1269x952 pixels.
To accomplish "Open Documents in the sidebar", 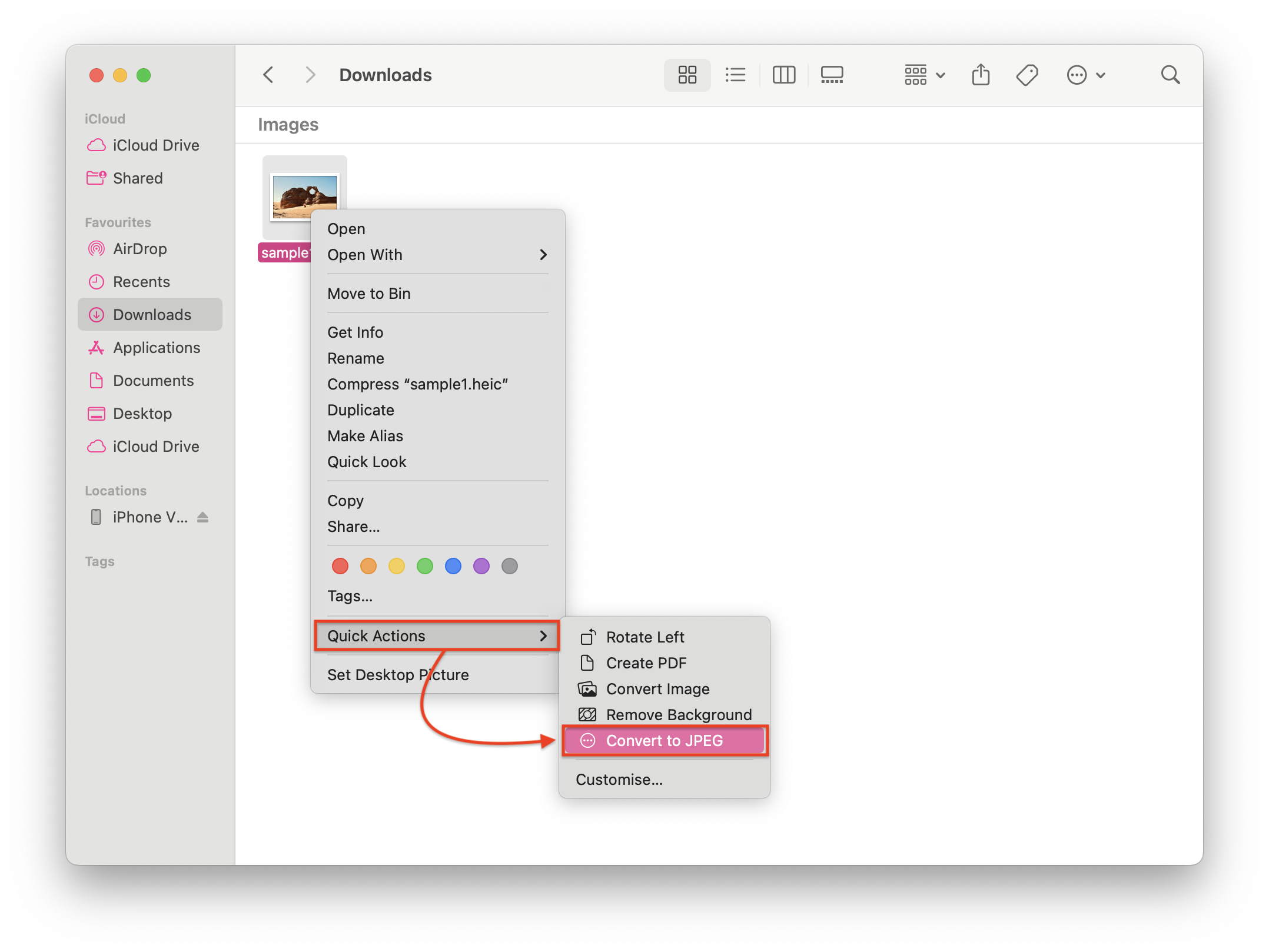I will 150,381.
